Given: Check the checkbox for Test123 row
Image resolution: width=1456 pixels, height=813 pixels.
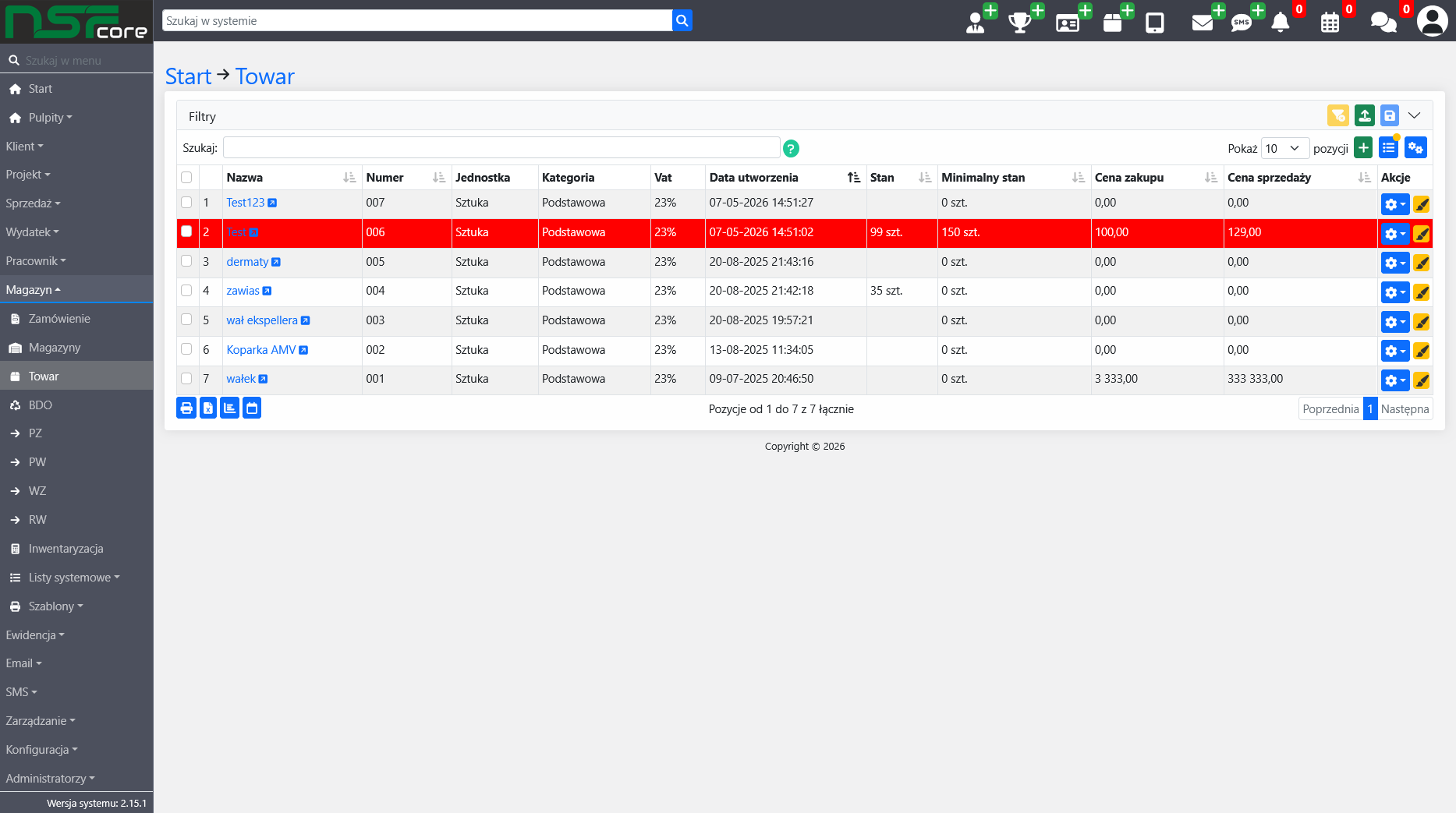Looking at the screenshot, I should pos(186,203).
